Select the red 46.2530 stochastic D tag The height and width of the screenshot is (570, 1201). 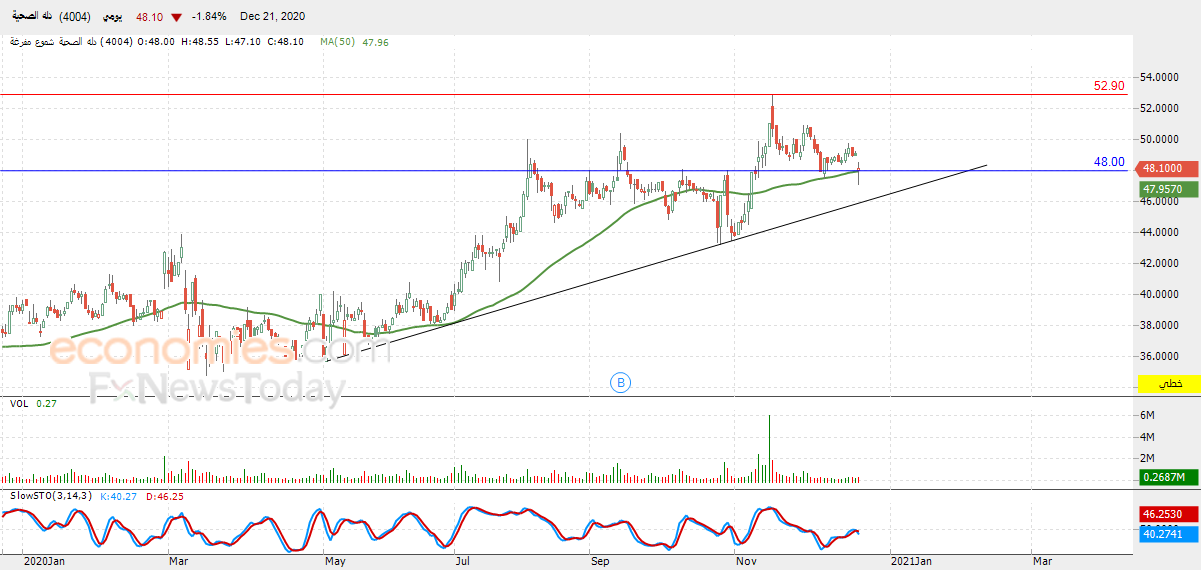[1168, 514]
